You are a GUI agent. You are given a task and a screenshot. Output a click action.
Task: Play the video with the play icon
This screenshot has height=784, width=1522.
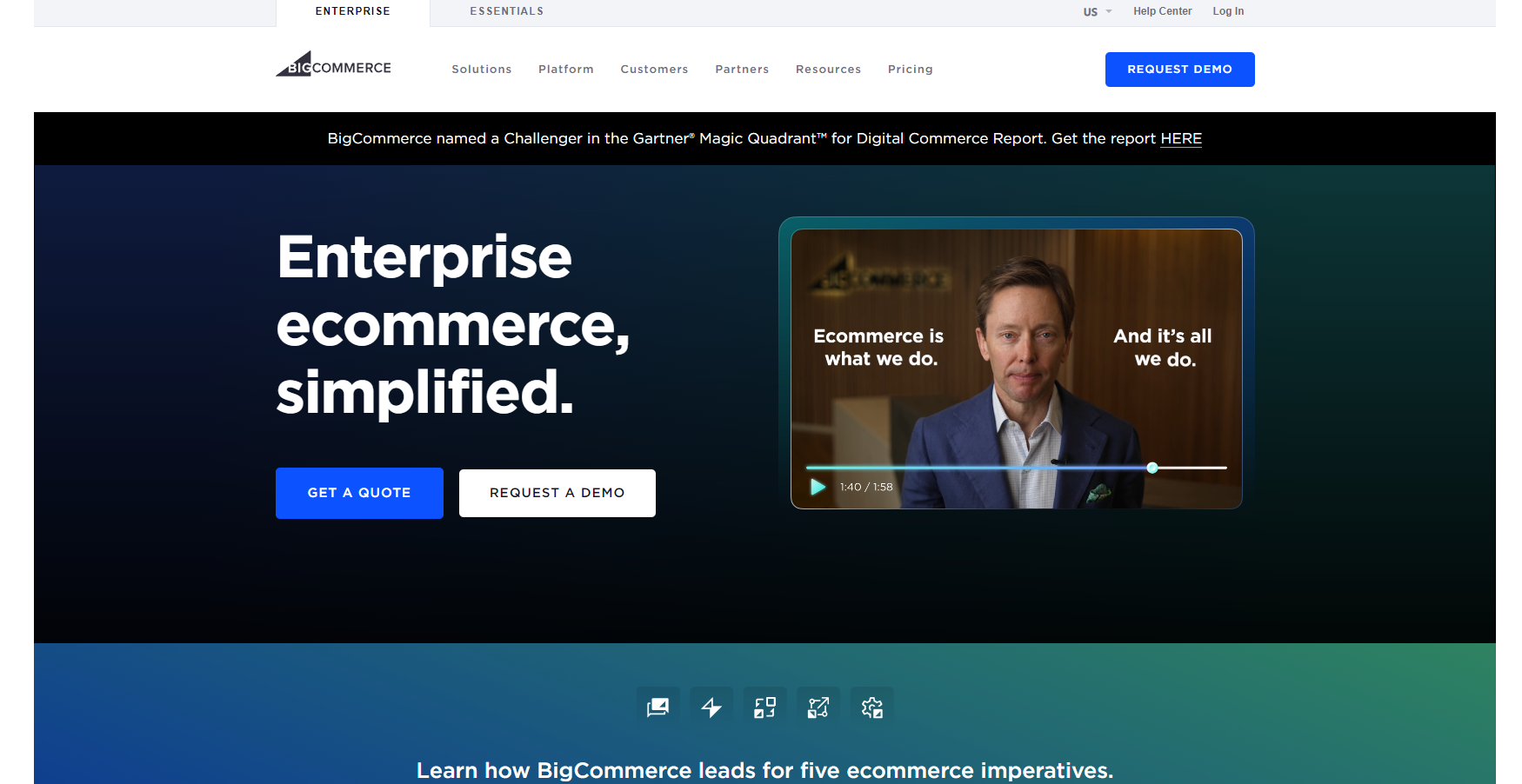coord(818,487)
